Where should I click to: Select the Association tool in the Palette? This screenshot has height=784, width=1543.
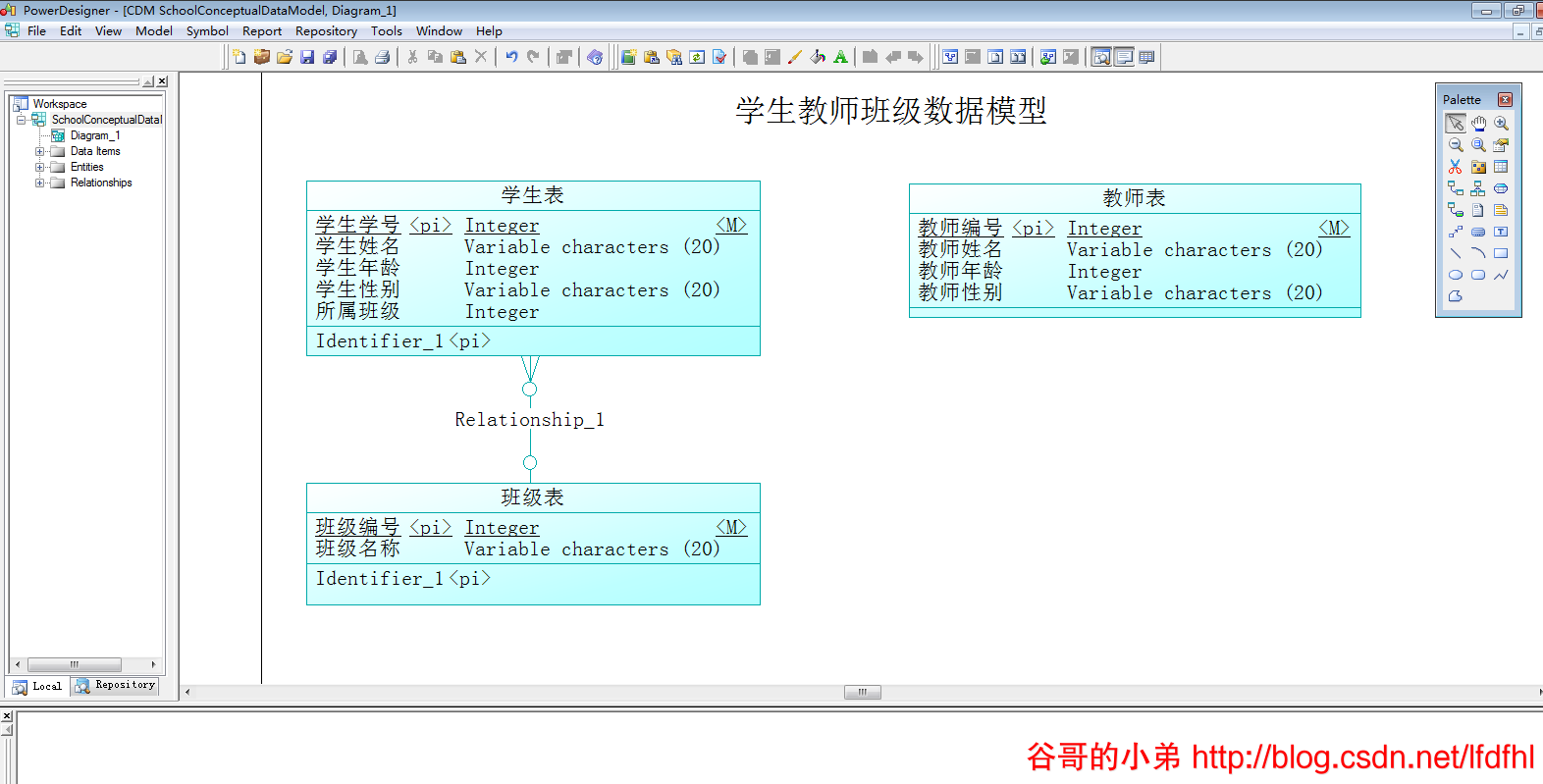coord(1501,188)
